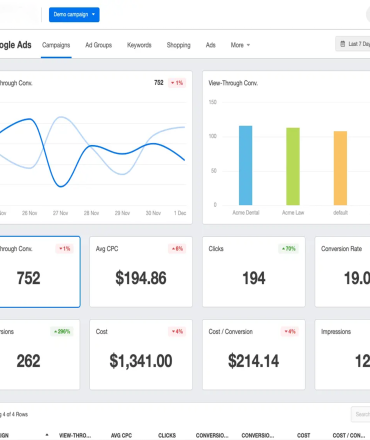370x440 pixels.
Task: Select the Cost / Conversion $214.14 card
Action: coord(254,354)
